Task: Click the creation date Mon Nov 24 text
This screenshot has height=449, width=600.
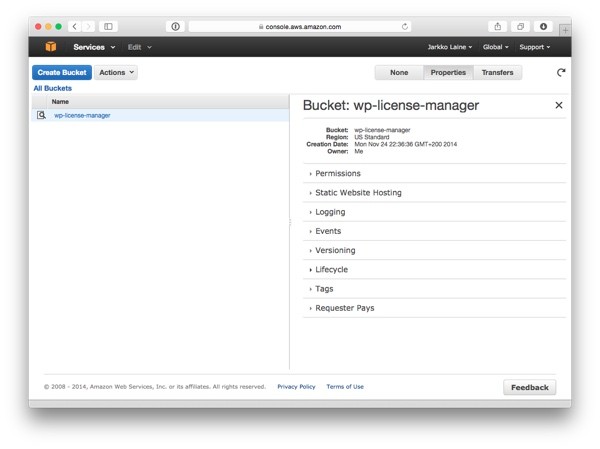Action: point(406,144)
